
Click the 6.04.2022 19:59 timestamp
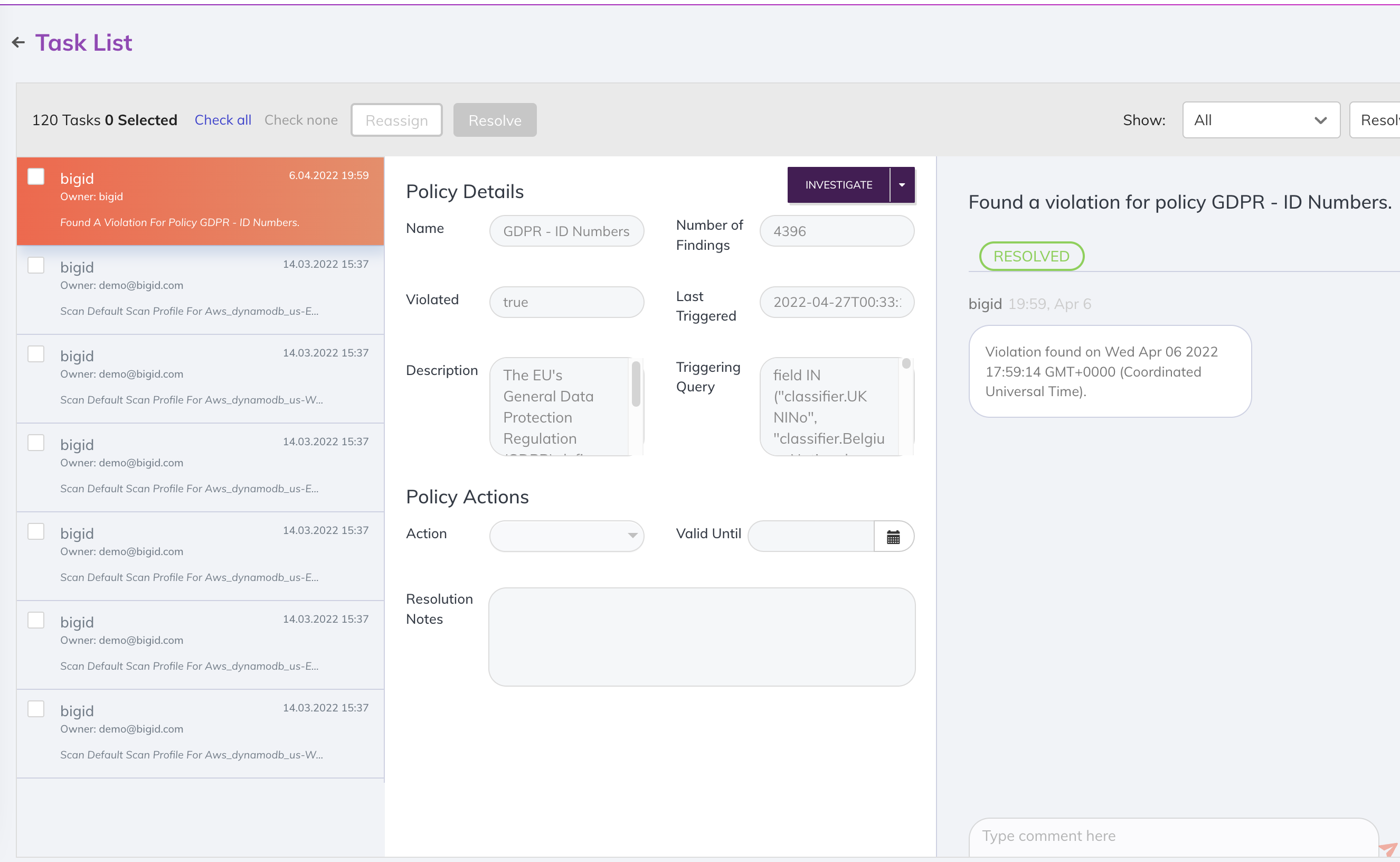(329, 175)
